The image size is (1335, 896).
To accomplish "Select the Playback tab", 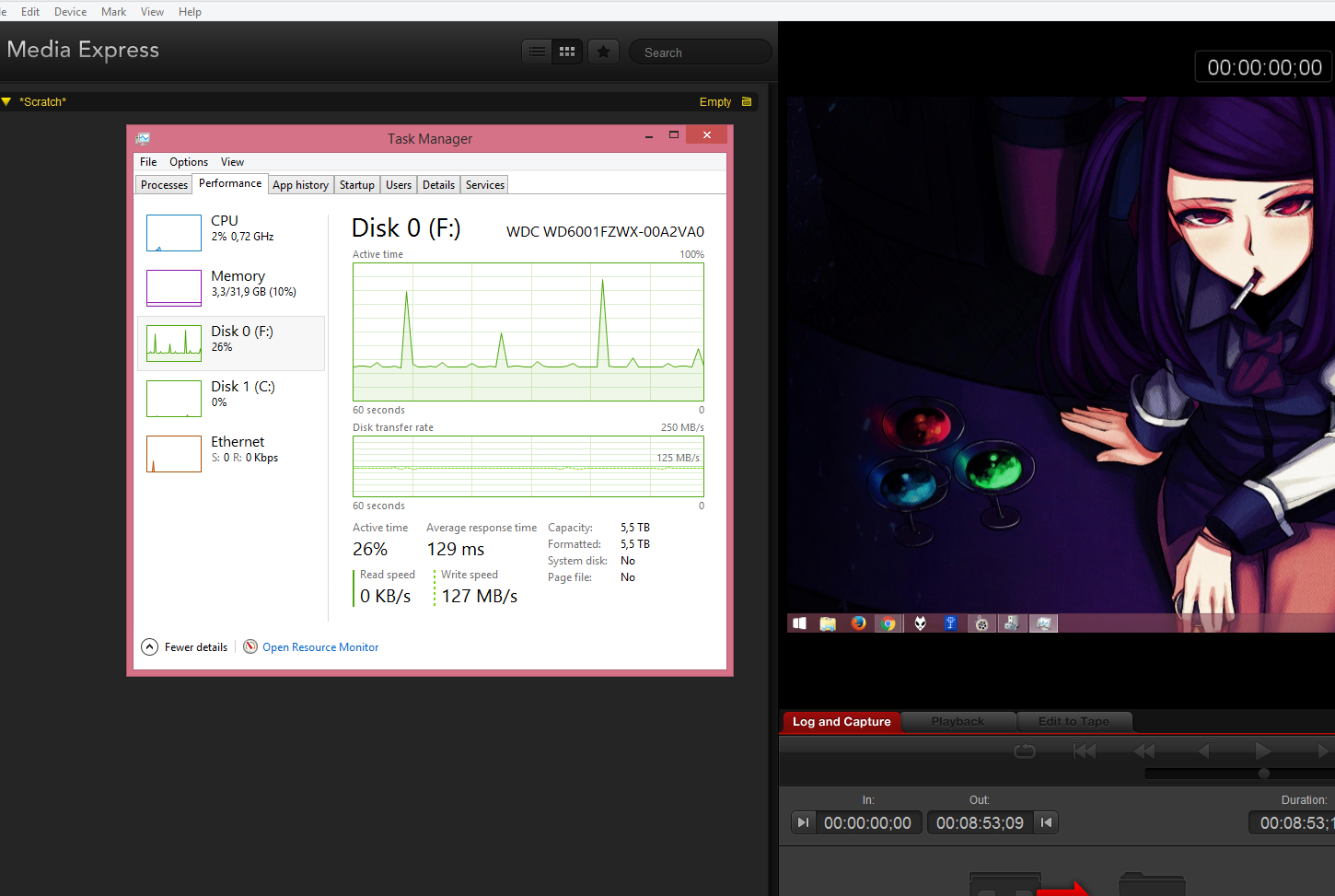I will tap(958, 722).
